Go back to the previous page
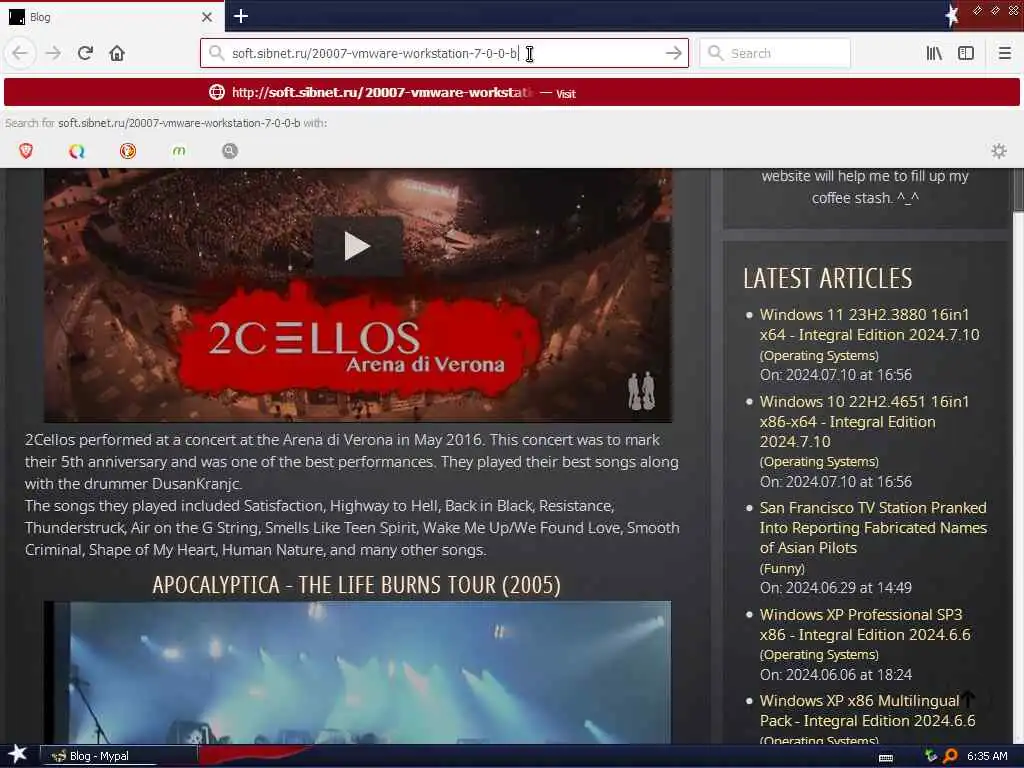 20,53
